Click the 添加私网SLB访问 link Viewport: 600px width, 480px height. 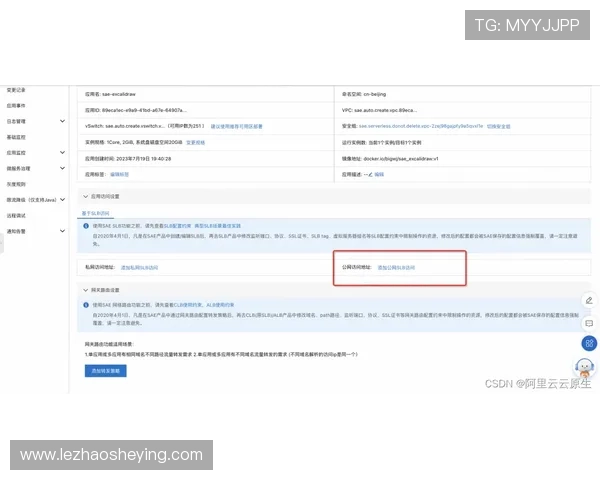click(x=139, y=267)
